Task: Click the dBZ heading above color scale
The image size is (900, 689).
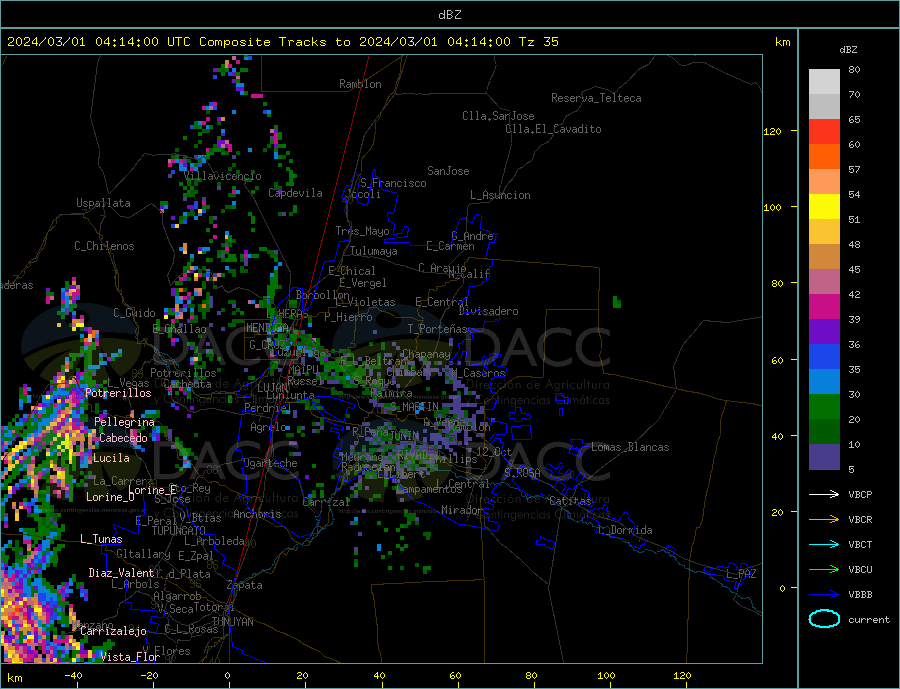Action: (x=848, y=50)
